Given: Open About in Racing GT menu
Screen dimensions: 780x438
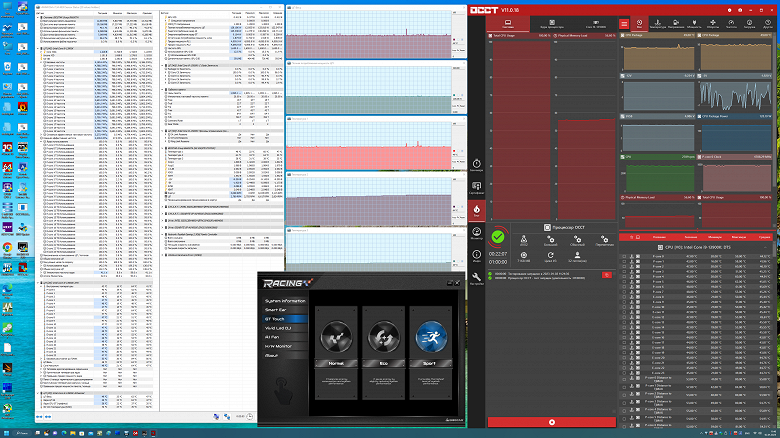Looking at the screenshot, I should coord(285,355).
